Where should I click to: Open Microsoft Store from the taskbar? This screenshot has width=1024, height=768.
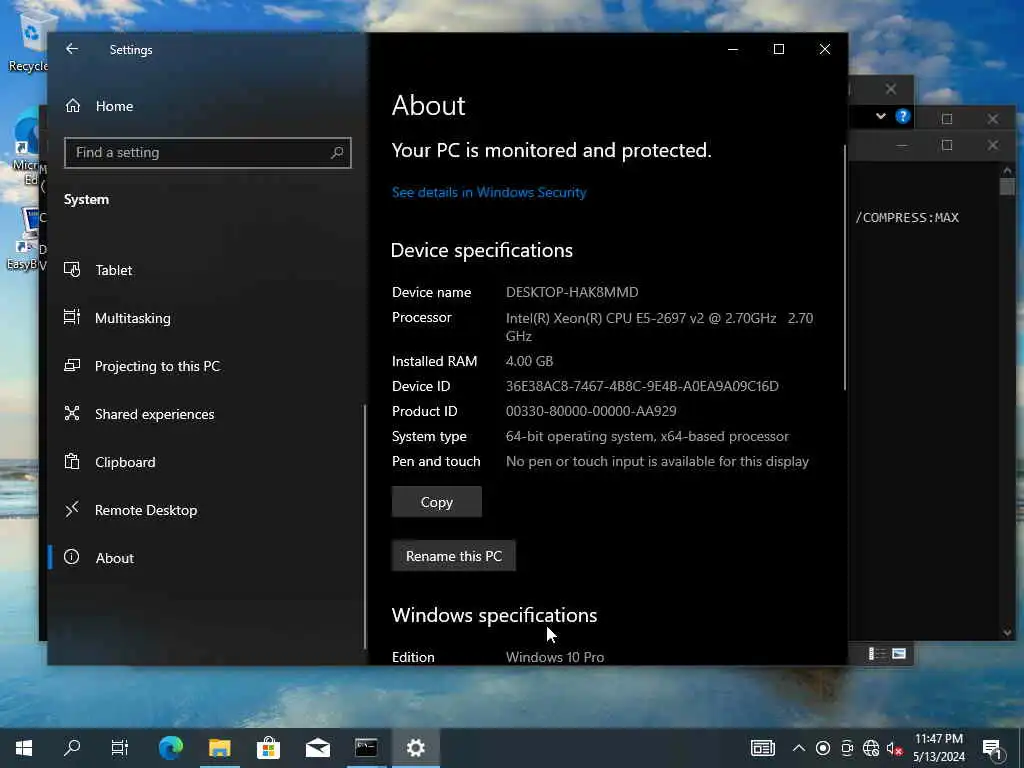coord(268,748)
